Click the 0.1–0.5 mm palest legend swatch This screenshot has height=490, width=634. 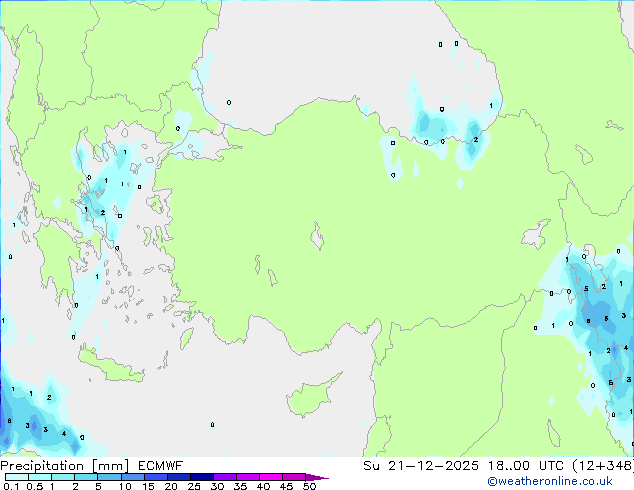[x=17, y=477]
